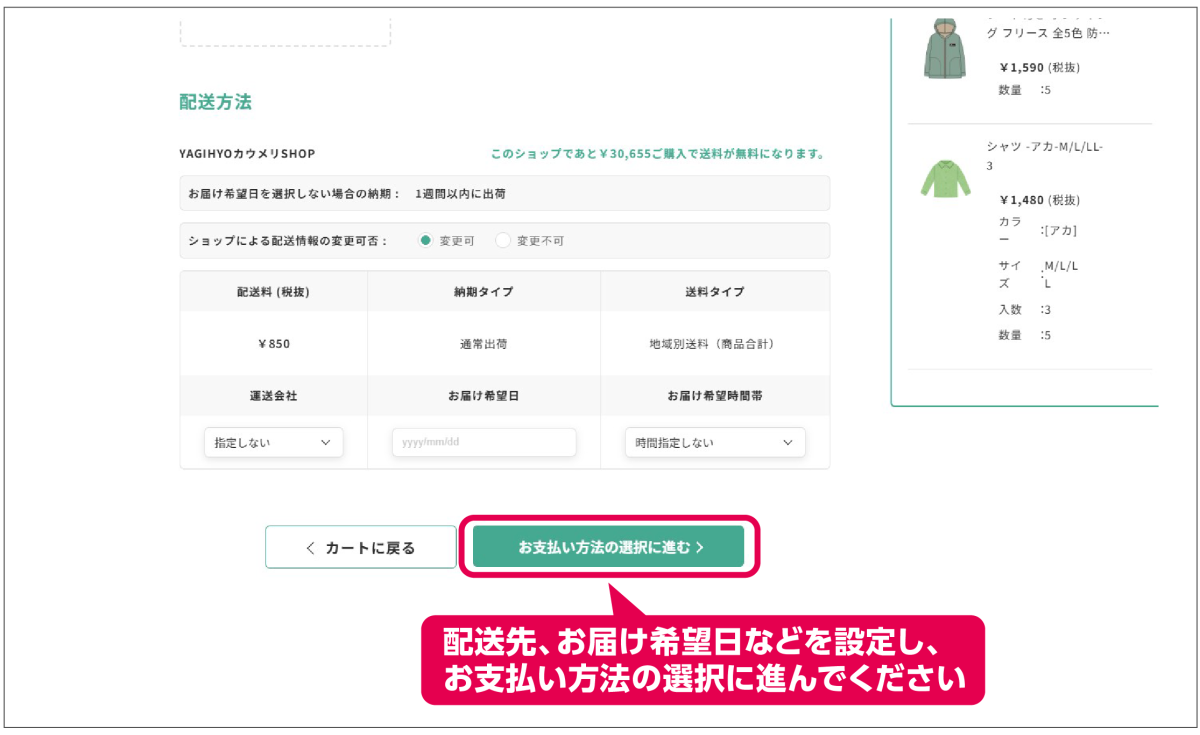Screen dimensions: 1200x735
Task: Expand the 時間指定しない time slot dropdown
Action: tap(715, 443)
